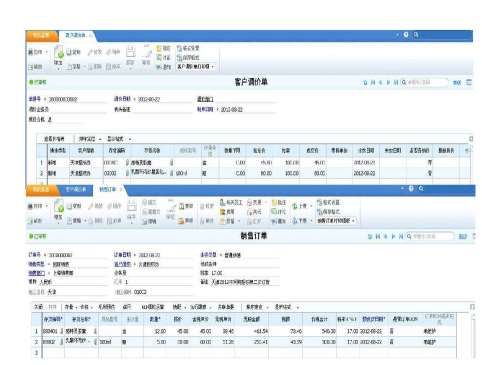The height and width of the screenshot is (365, 482).
Task: Go to first record in 客户调价单 navigator
Action: (373, 82)
